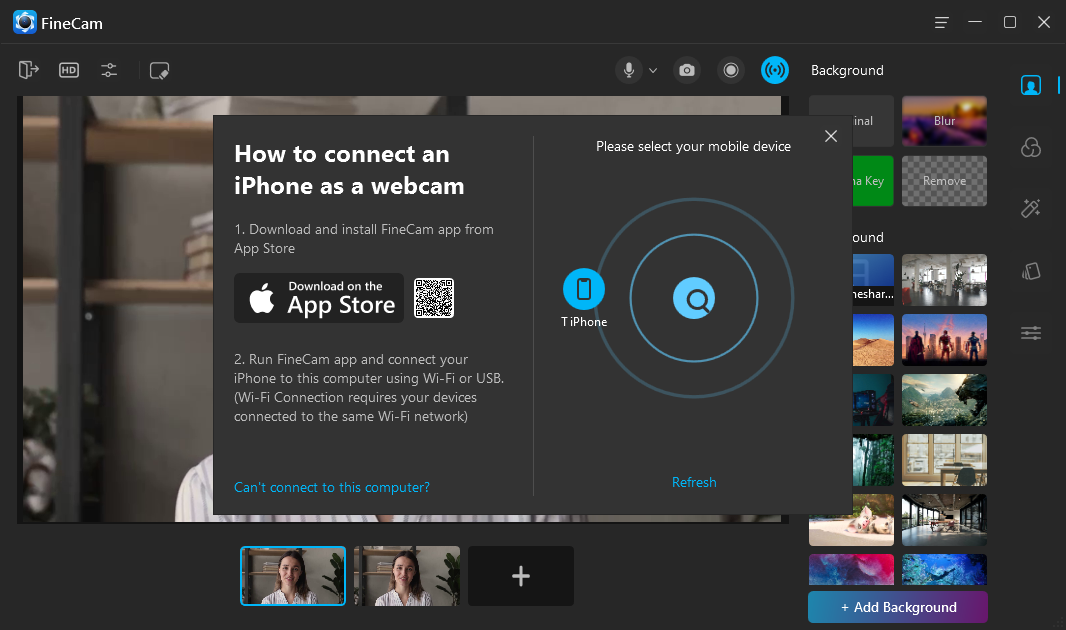Viewport: 1066px width, 630px height.
Task: Add a new scene with the plus button
Action: [x=521, y=576]
